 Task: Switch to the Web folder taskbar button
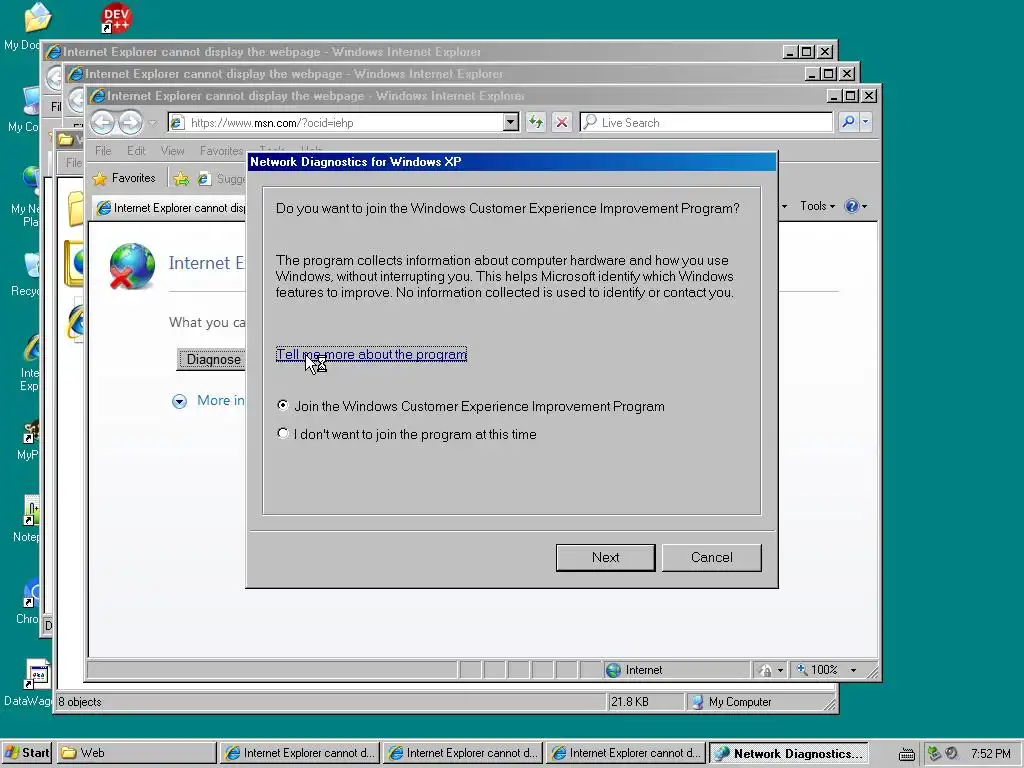(136, 753)
